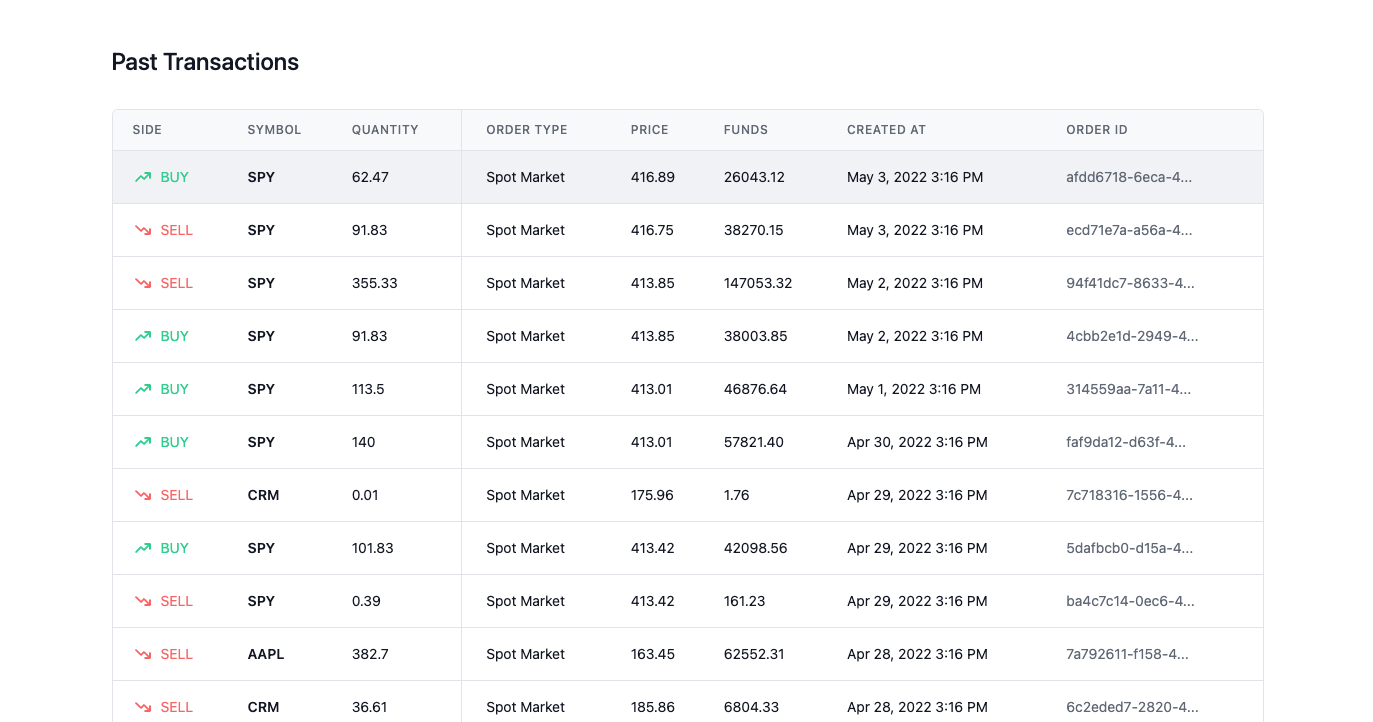The width and height of the screenshot is (1373, 722).
Task: Click SELL trend-down icon for order ecd71e7a
Action: pyautogui.click(x=143, y=230)
